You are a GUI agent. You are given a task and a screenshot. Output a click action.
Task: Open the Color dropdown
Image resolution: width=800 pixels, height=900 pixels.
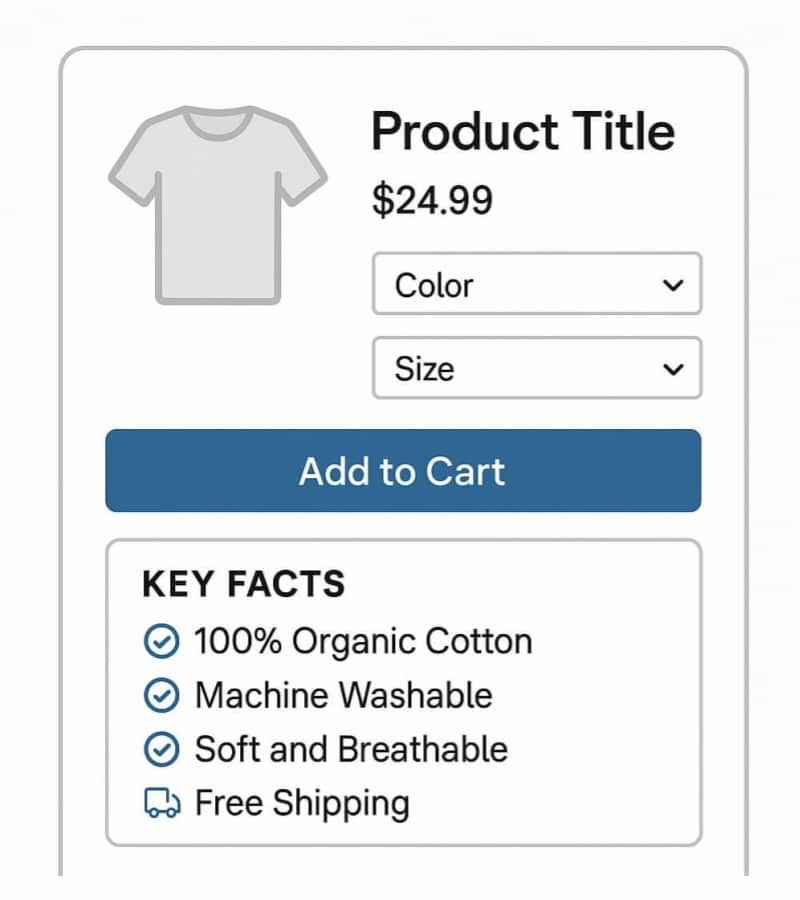[536, 284]
